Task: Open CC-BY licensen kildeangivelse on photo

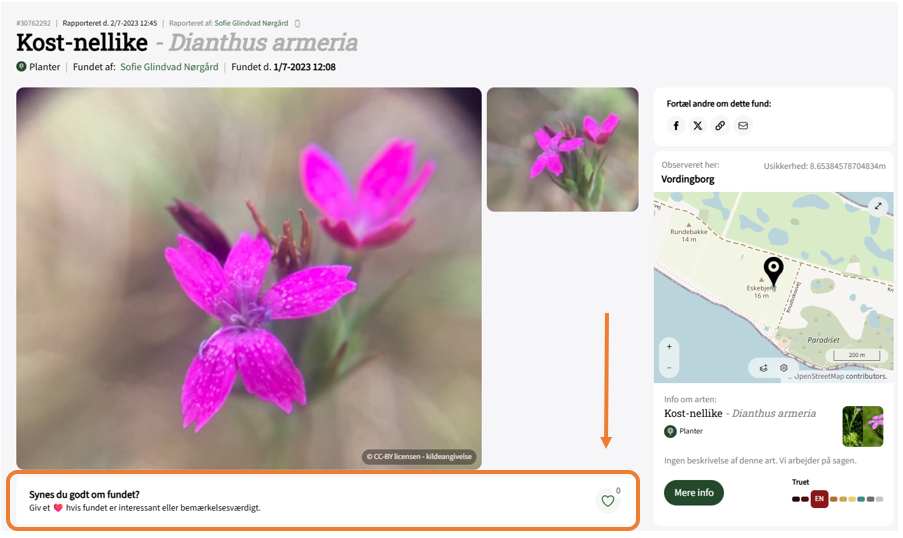Action: [x=419, y=457]
